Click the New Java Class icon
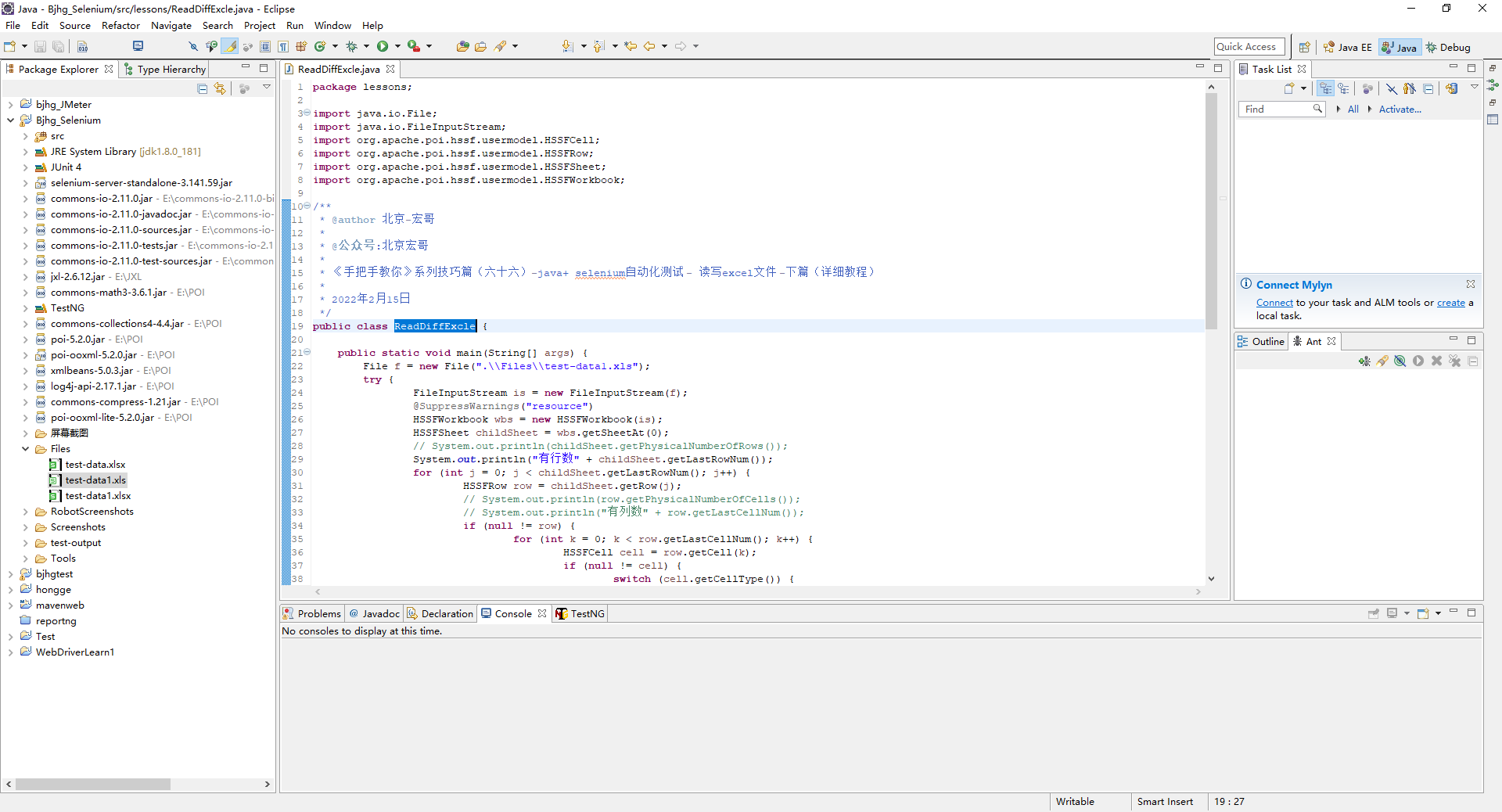Image resolution: width=1502 pixels, height=812 pixels. 320,47
